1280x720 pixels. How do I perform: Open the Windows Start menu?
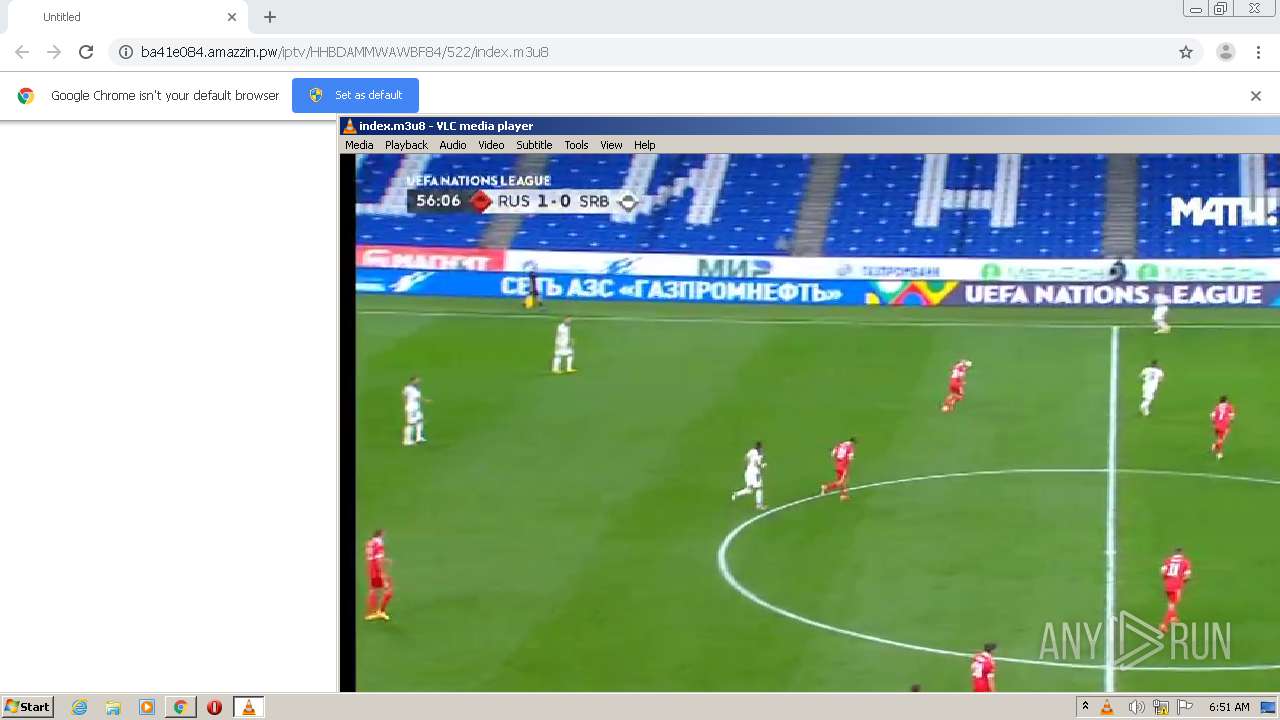pyautogui.click(x=28, y=707)
